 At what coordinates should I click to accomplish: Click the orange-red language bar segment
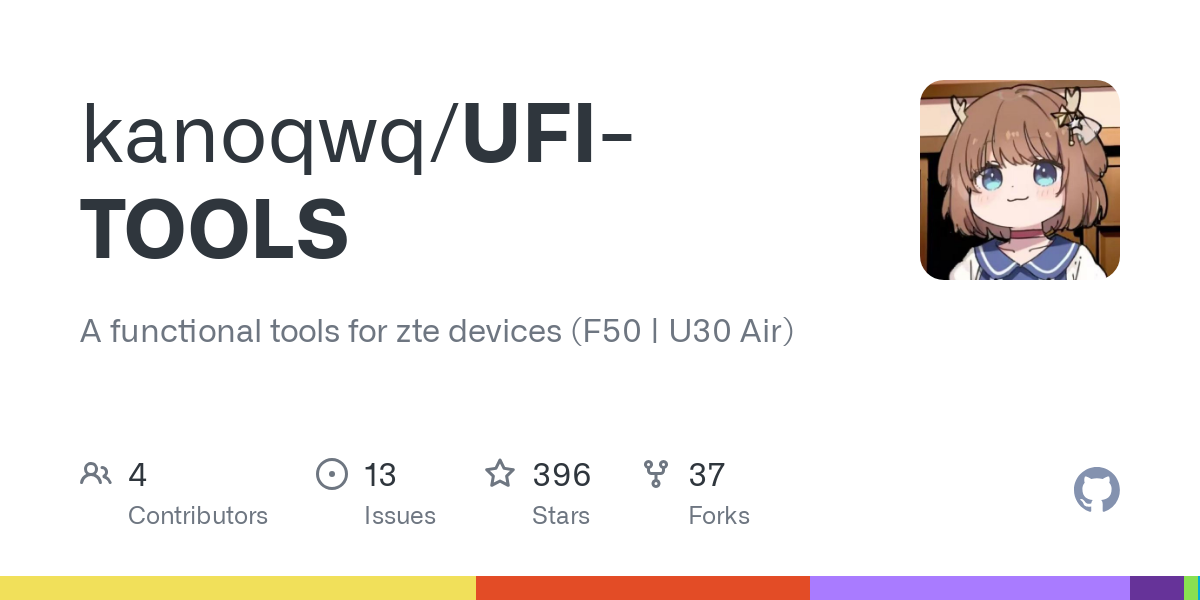642,588
